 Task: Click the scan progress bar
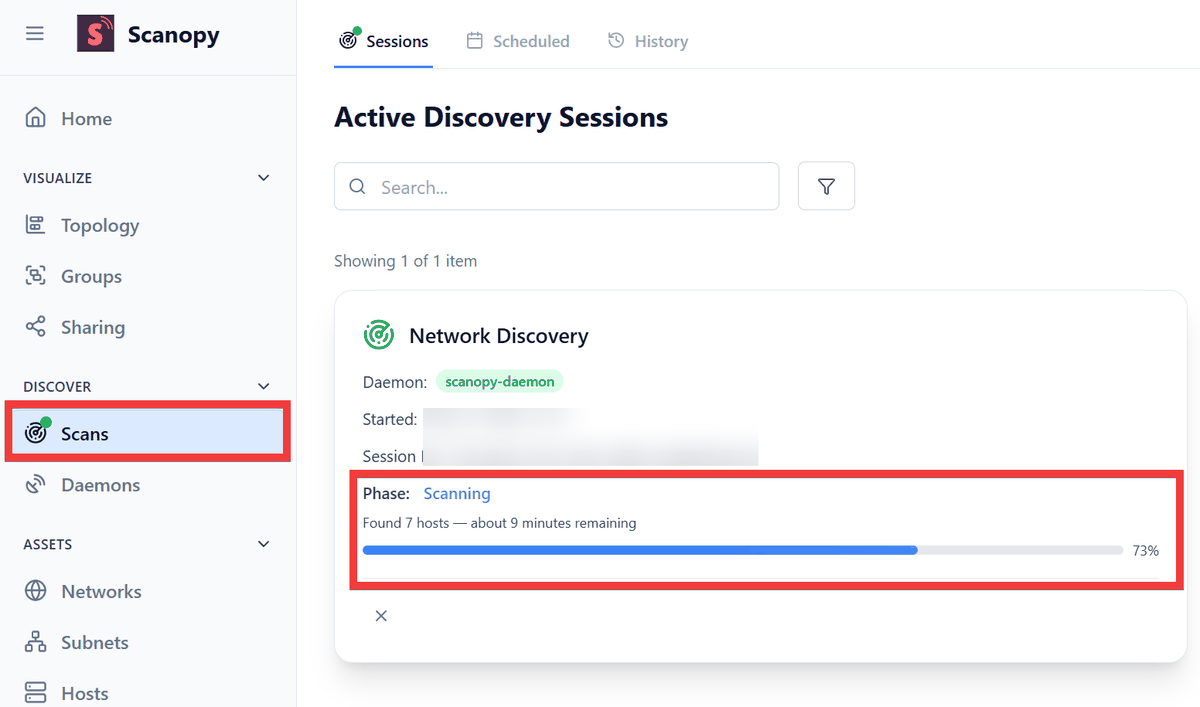pyautogui.click(x=742, y=550)
